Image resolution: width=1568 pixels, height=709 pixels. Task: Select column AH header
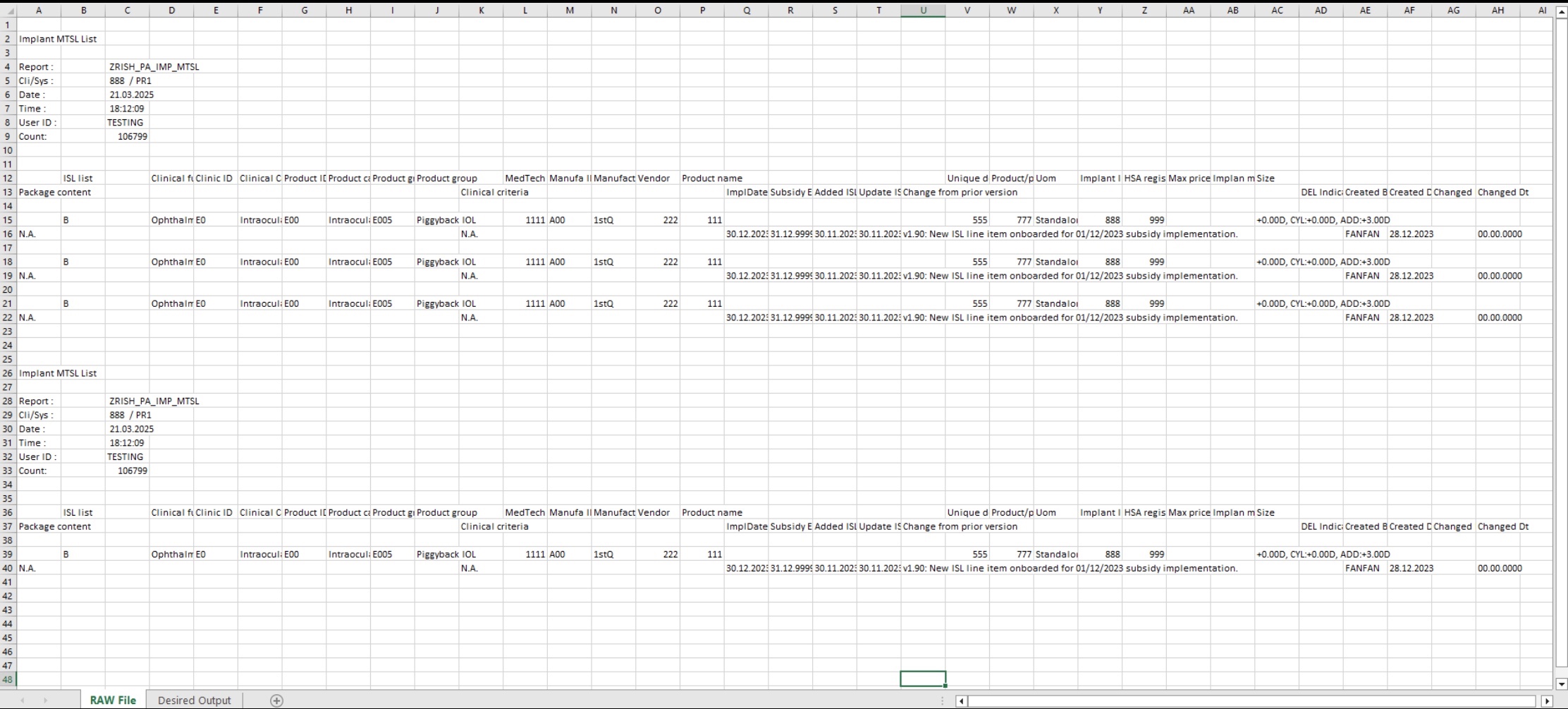point(1497,11)
